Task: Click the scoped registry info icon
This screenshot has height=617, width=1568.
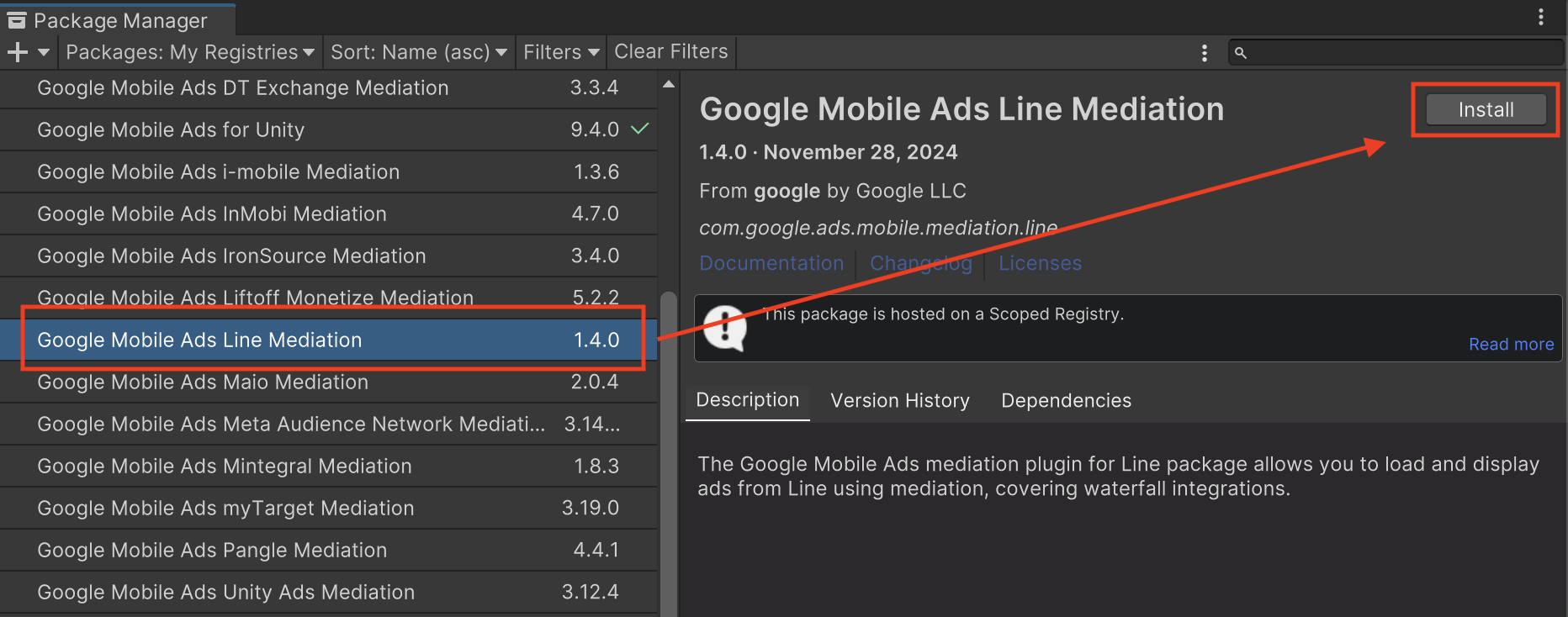Action: click(724, 328)
